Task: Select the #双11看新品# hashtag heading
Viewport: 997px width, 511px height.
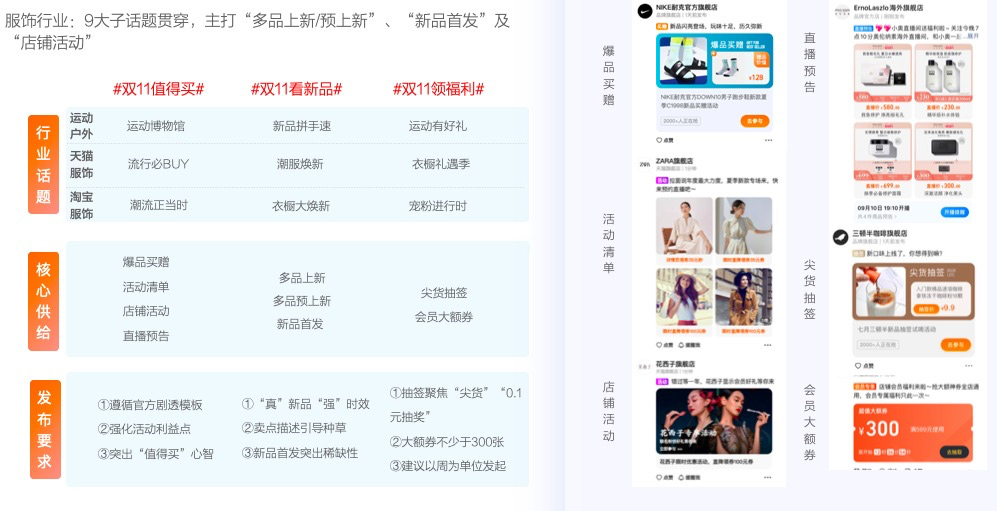Action: pyautogui.click(x=296, y=89)
